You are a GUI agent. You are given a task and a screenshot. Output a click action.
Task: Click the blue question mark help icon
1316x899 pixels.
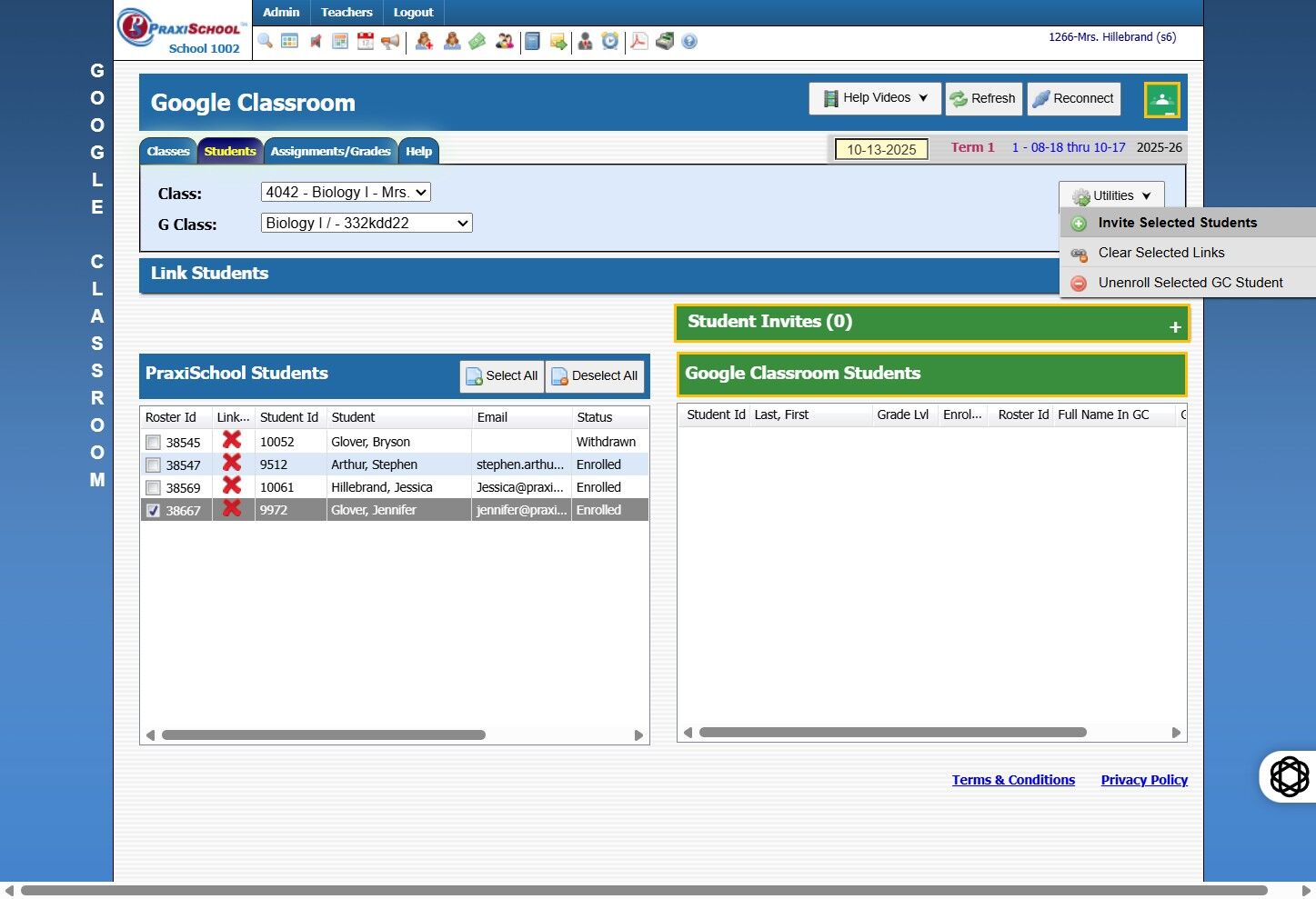point(689,41)
